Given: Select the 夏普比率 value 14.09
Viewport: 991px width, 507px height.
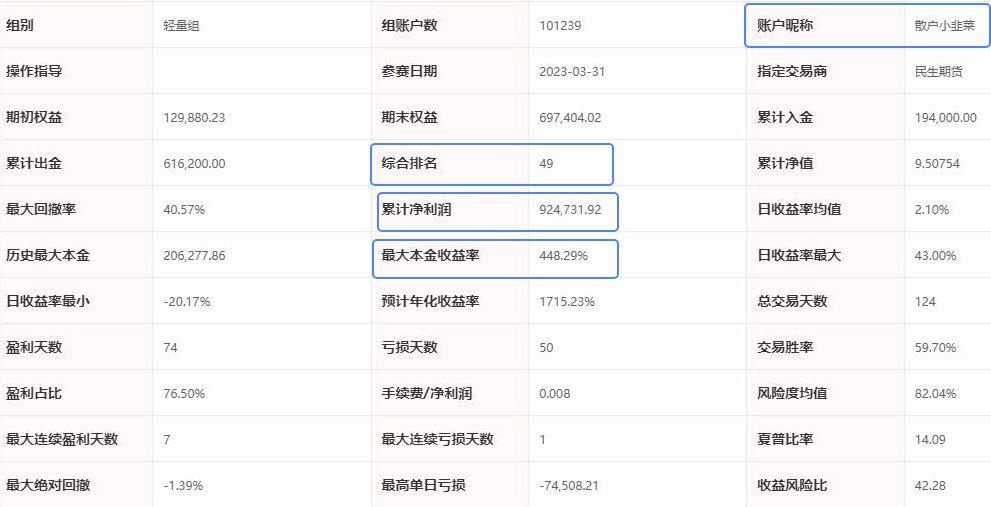Looking at the screenshot, I should pyautogui.click(x=930, y=439).
